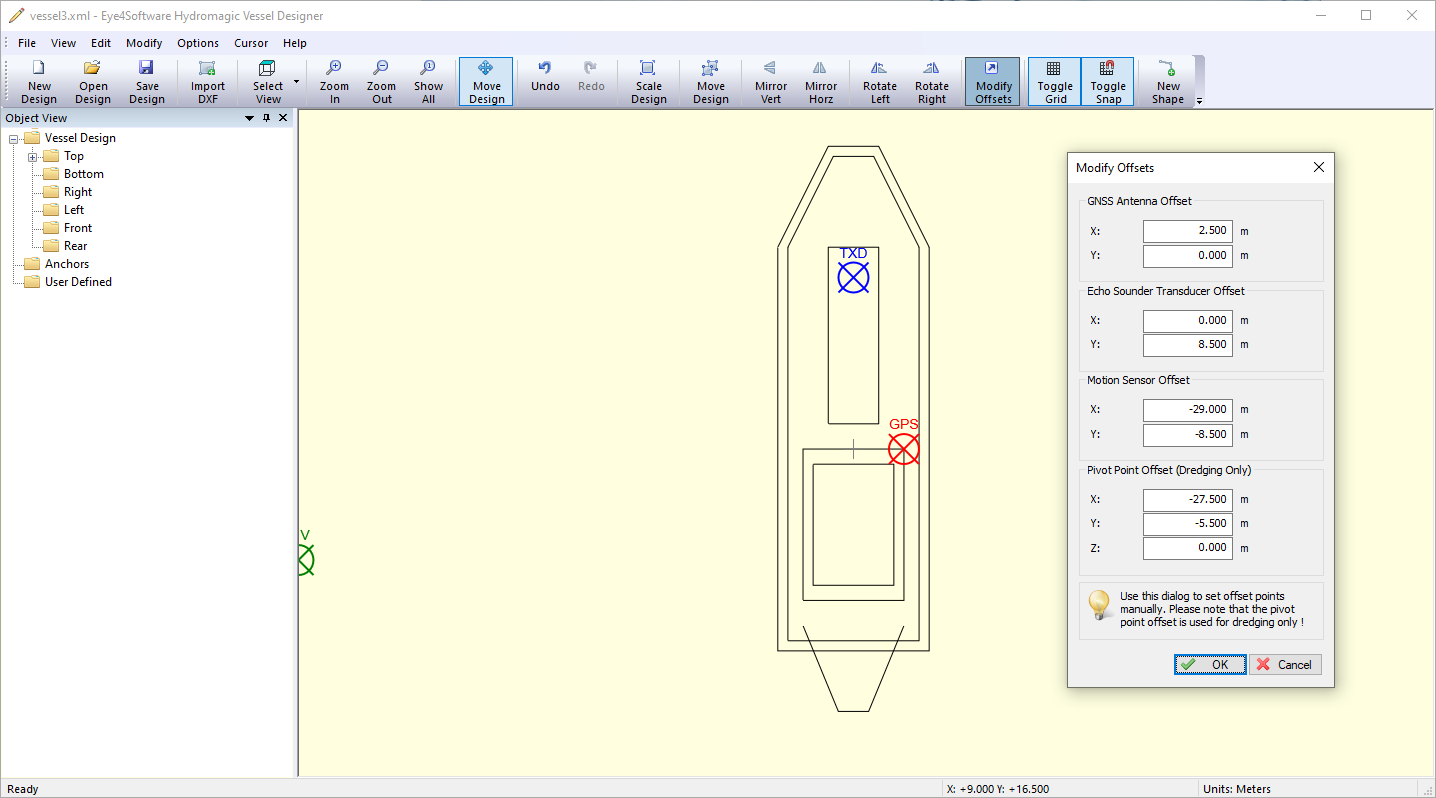
Task: Cancel the Modify Offsets dialog
Action: [1285, 664]
